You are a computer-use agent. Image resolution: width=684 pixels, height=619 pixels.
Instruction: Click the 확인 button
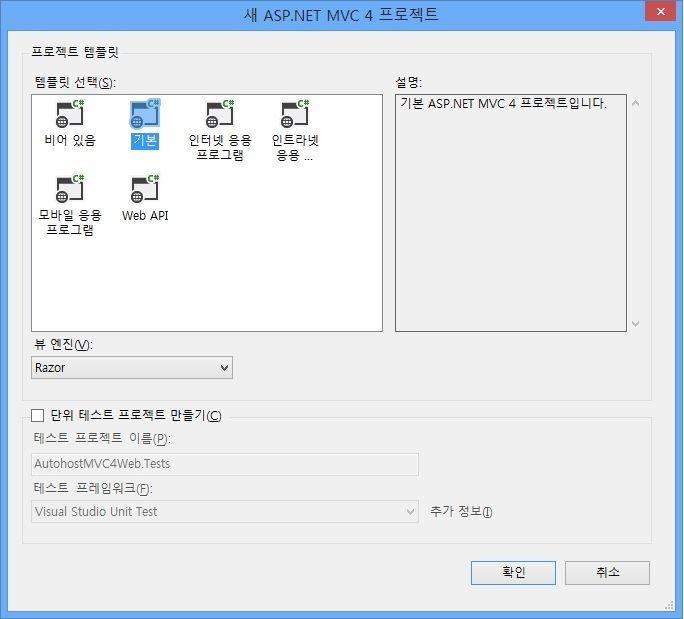[x=513, y=572]
